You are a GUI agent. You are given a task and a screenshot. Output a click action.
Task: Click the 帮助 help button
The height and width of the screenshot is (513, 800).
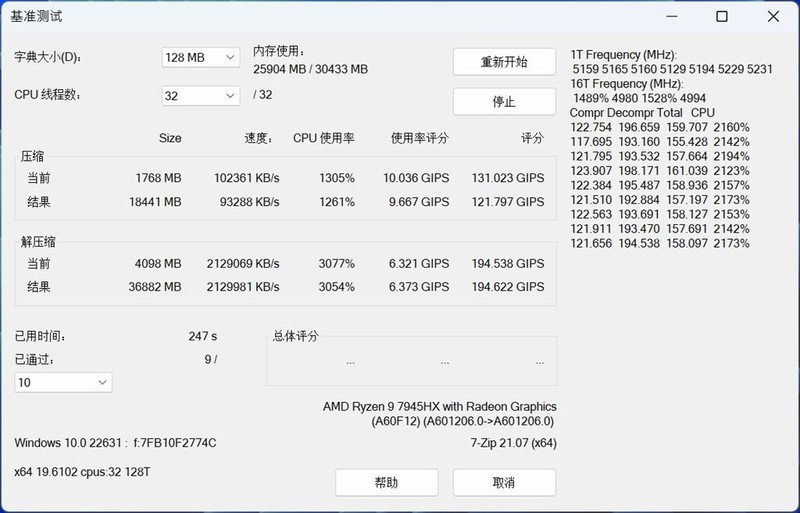[x=387, y=482]
